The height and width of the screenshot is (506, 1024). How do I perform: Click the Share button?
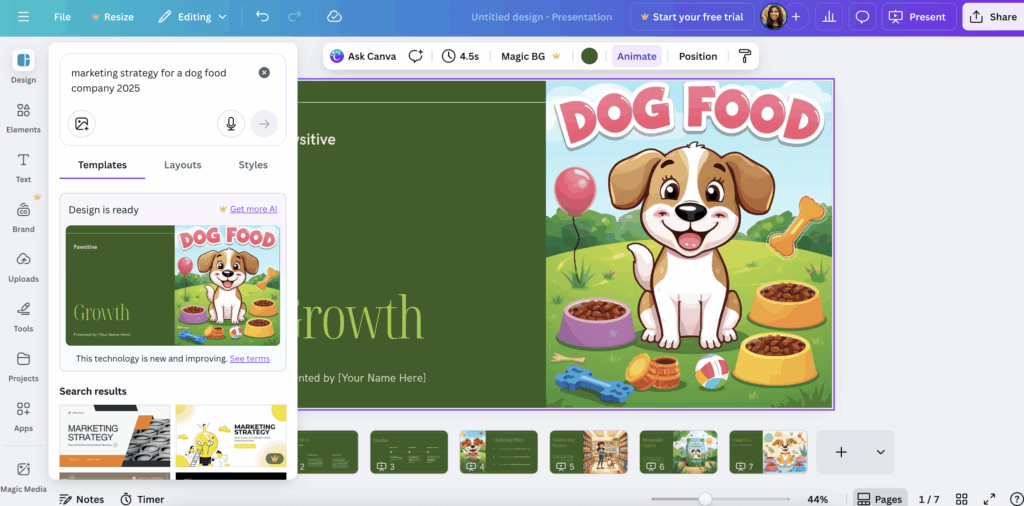[x=992, y=17]
